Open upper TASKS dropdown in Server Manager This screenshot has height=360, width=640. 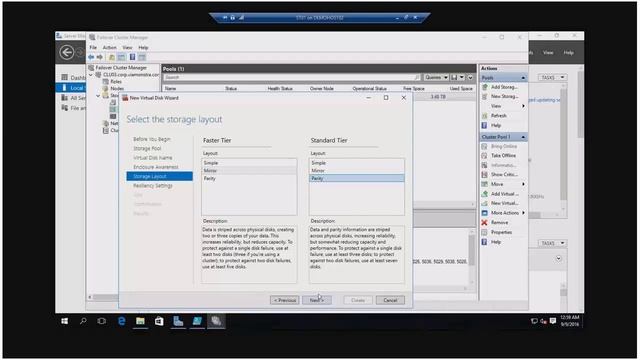[x=552, y=78]
